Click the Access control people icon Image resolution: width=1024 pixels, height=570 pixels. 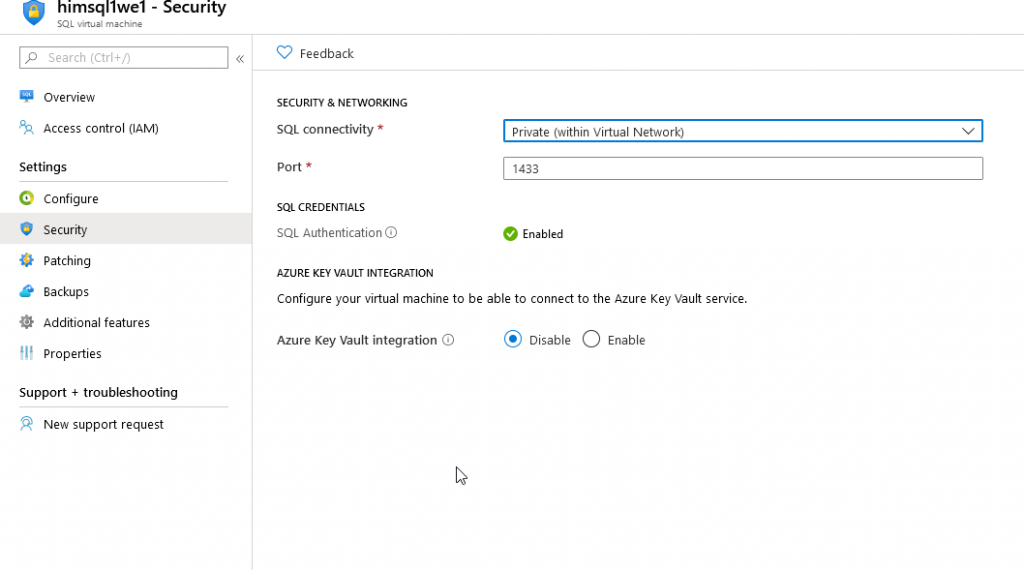point(26,127)
